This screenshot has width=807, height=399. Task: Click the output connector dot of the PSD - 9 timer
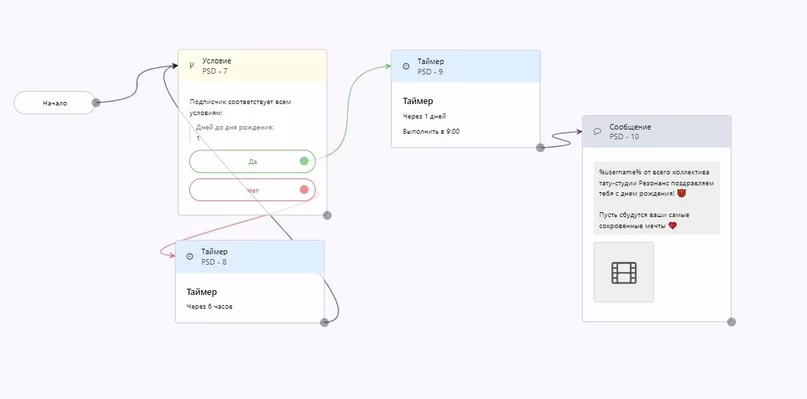click(x=540, y=148)
